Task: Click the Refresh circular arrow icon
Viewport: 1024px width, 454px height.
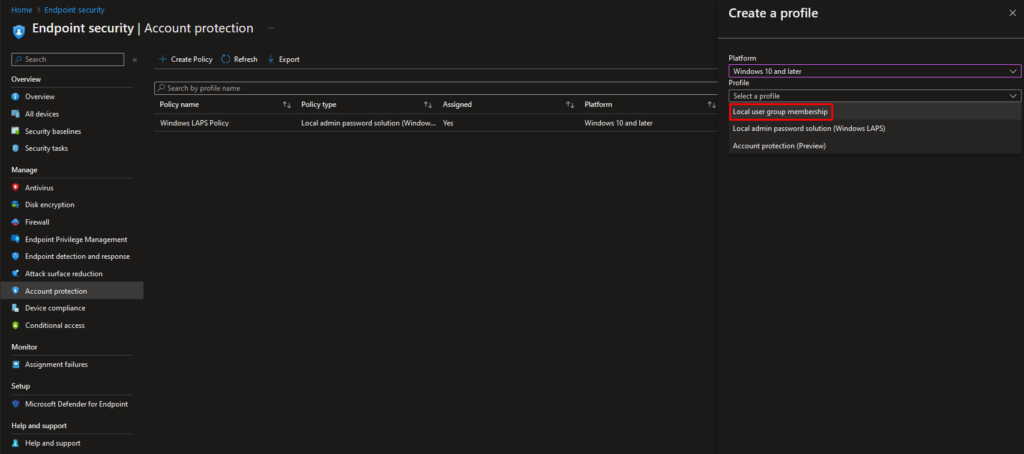Action: 225,59
